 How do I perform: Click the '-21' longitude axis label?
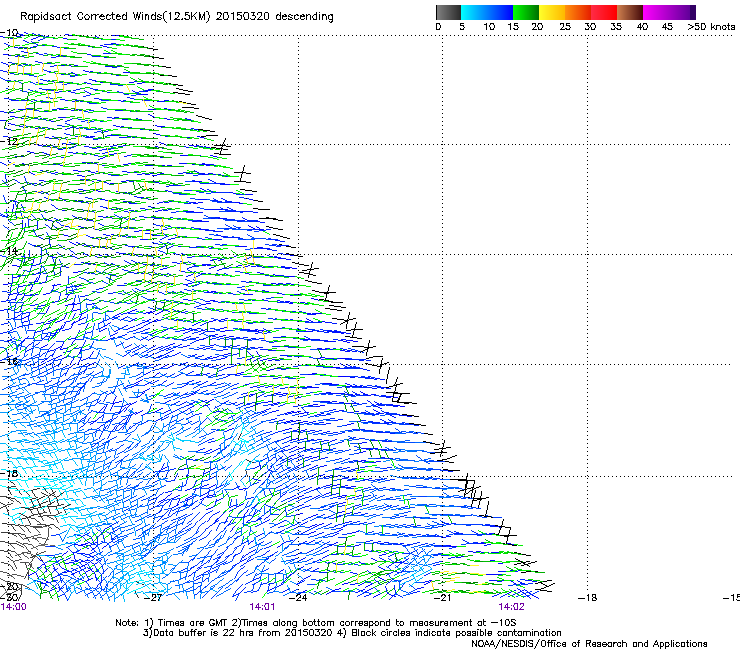click(x=442, y=598)
